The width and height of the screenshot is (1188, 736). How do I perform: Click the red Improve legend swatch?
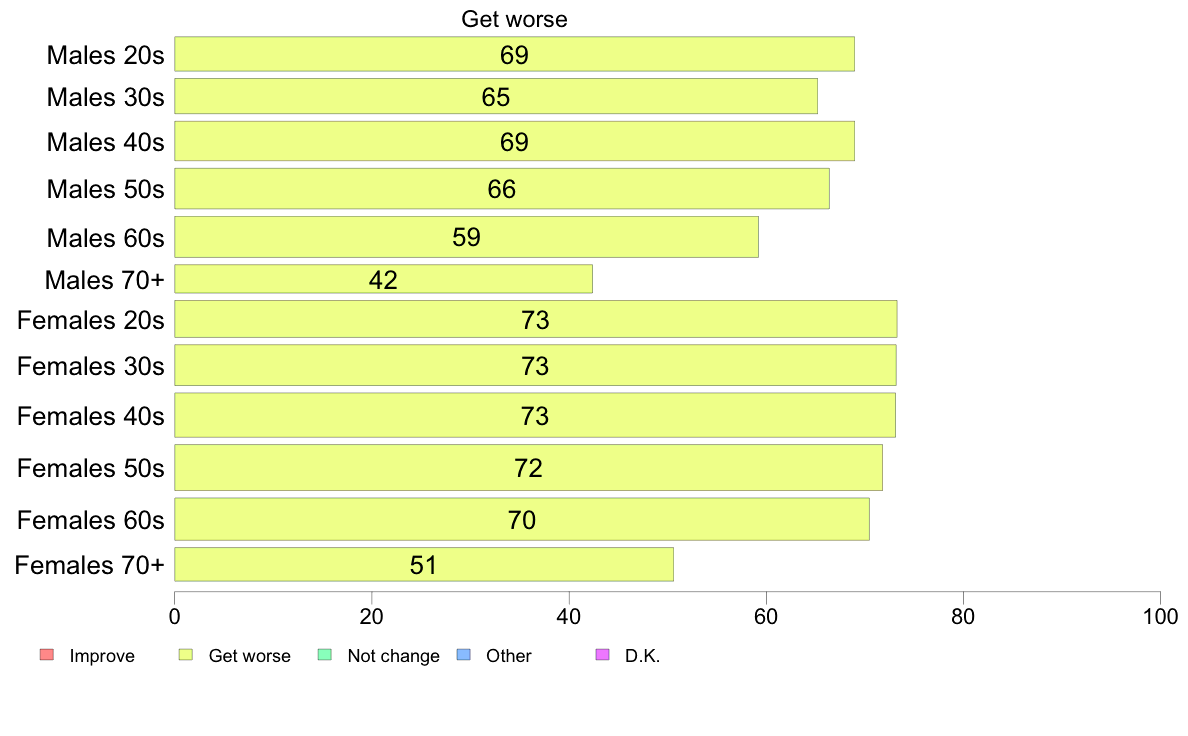47,655
